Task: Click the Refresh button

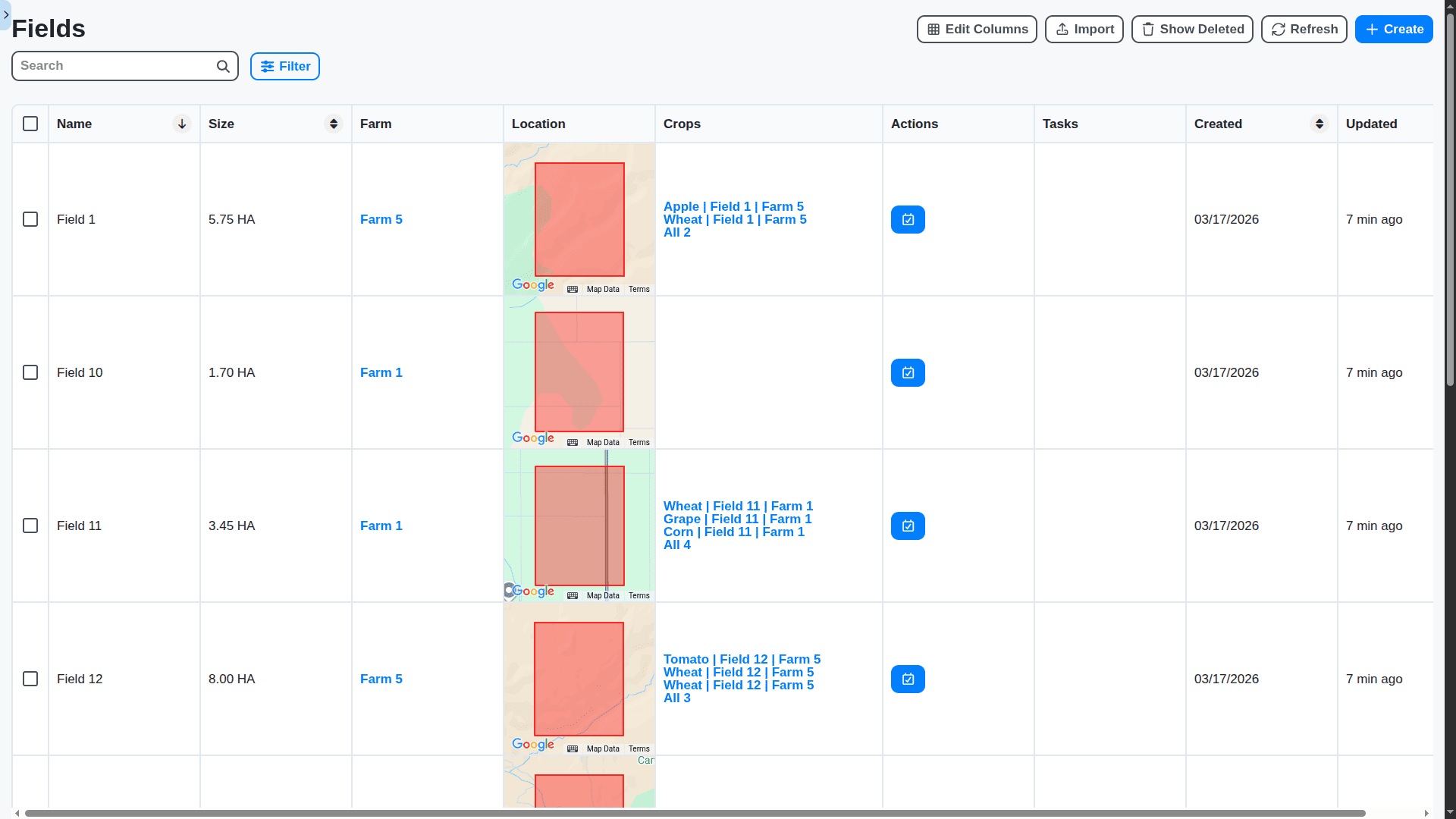Action: [1304, 30]
